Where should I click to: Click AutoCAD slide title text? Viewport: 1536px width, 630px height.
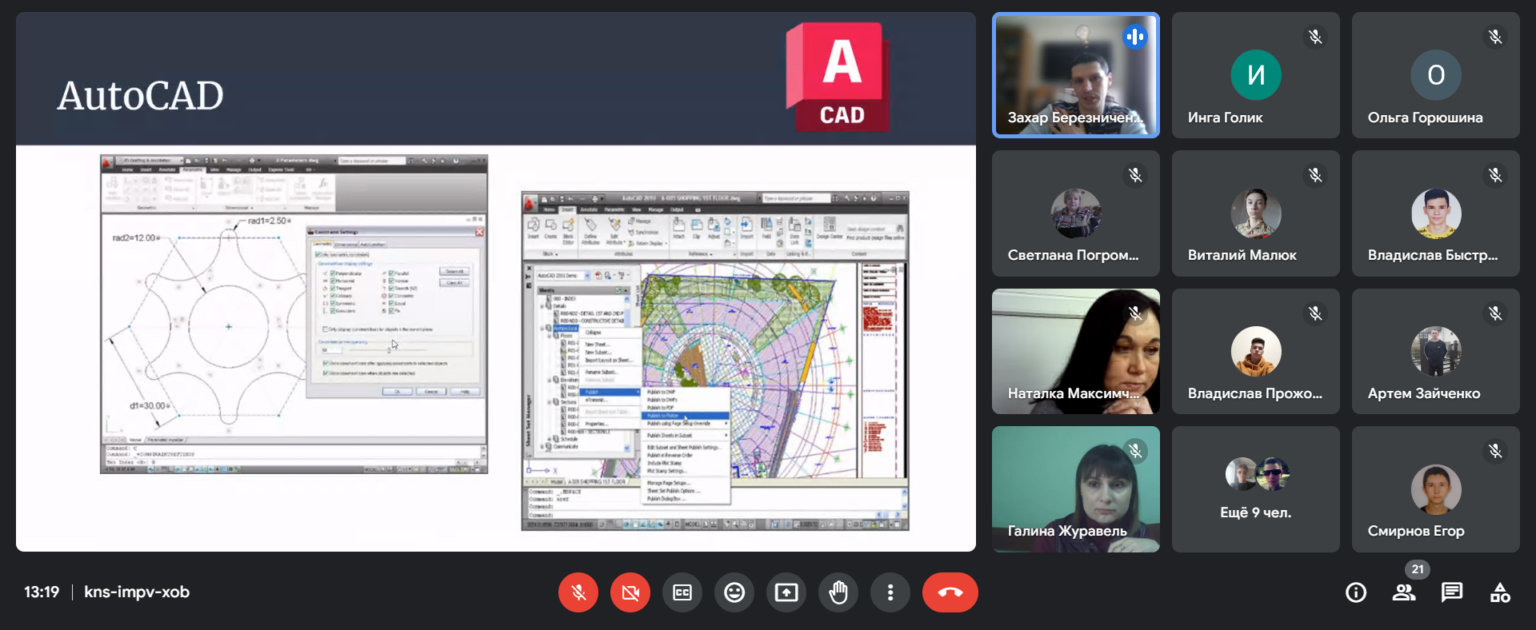(140, 96)
